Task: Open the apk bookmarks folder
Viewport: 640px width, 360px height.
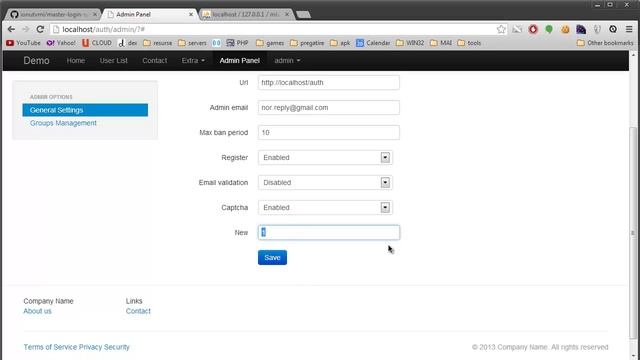Action: point(340,43)
